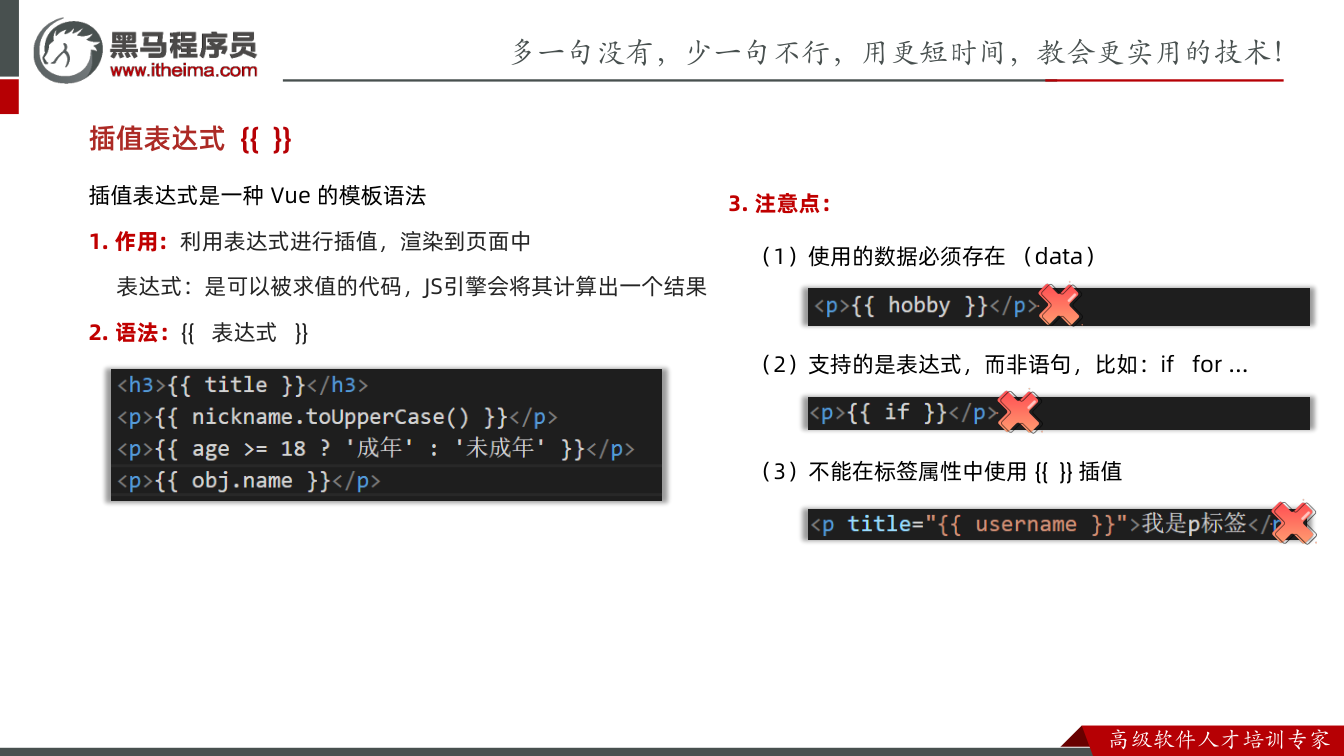Image resolution: width=1344 pixels, height=756 pixels.
Task: Select the h3 title code line
Action: pyautogui.click(x=386, y=385)
